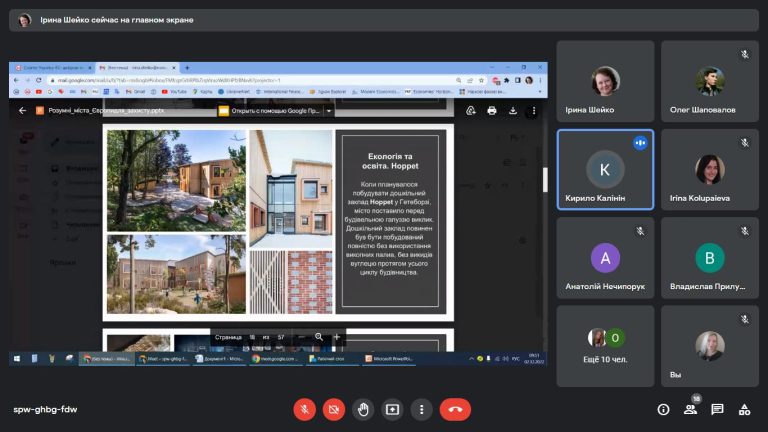Open meeting details info icon
768x432 pixels.
(663, 409)
